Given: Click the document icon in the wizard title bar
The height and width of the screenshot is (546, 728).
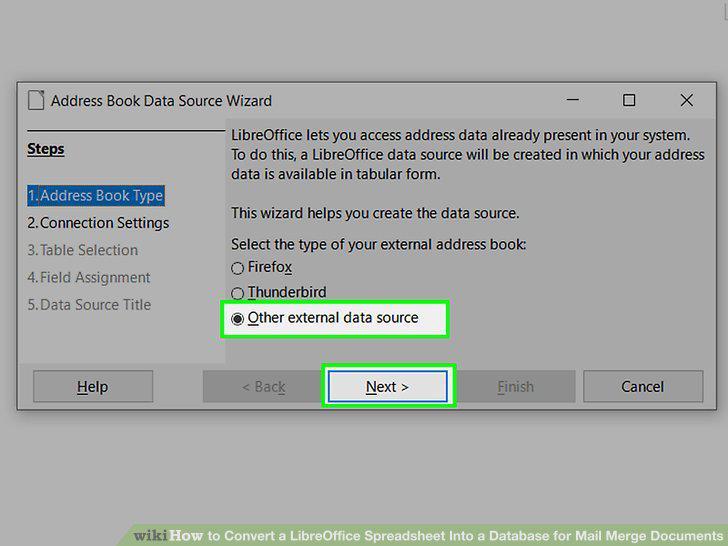Looking at the screenshot, I should pyautogui.click(x=36, y=100).
